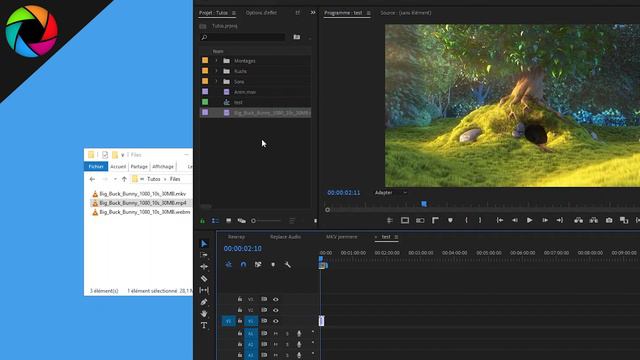Viewport: 640px width, 360px height.
Task: Open the Replace Audio sequence tab
Action: click(285, 237)
